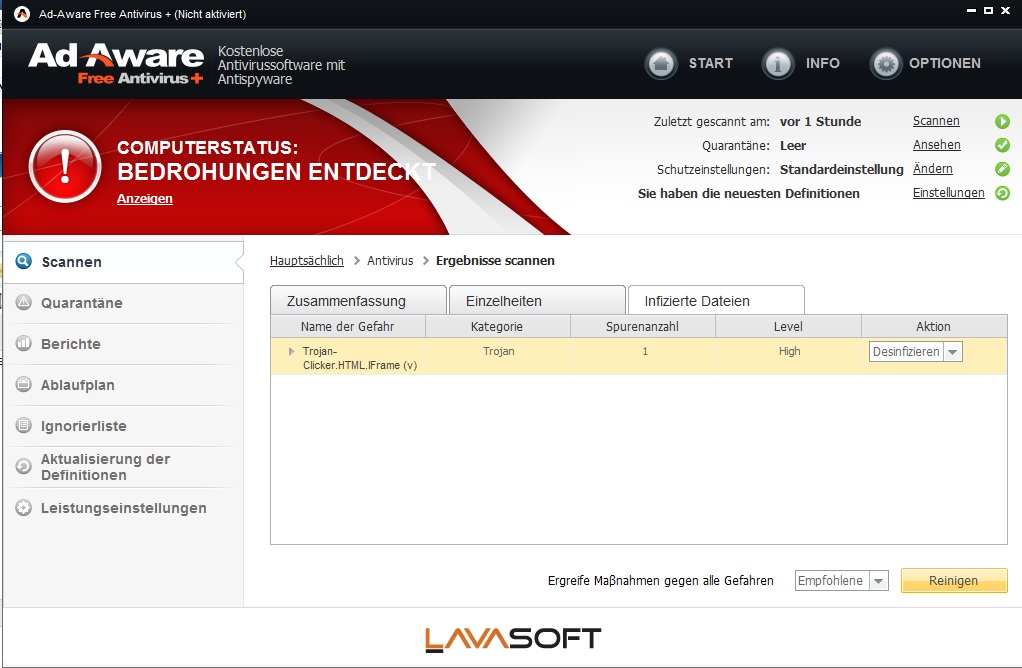
Task: Click the INFO label in header
Action: 823,63
